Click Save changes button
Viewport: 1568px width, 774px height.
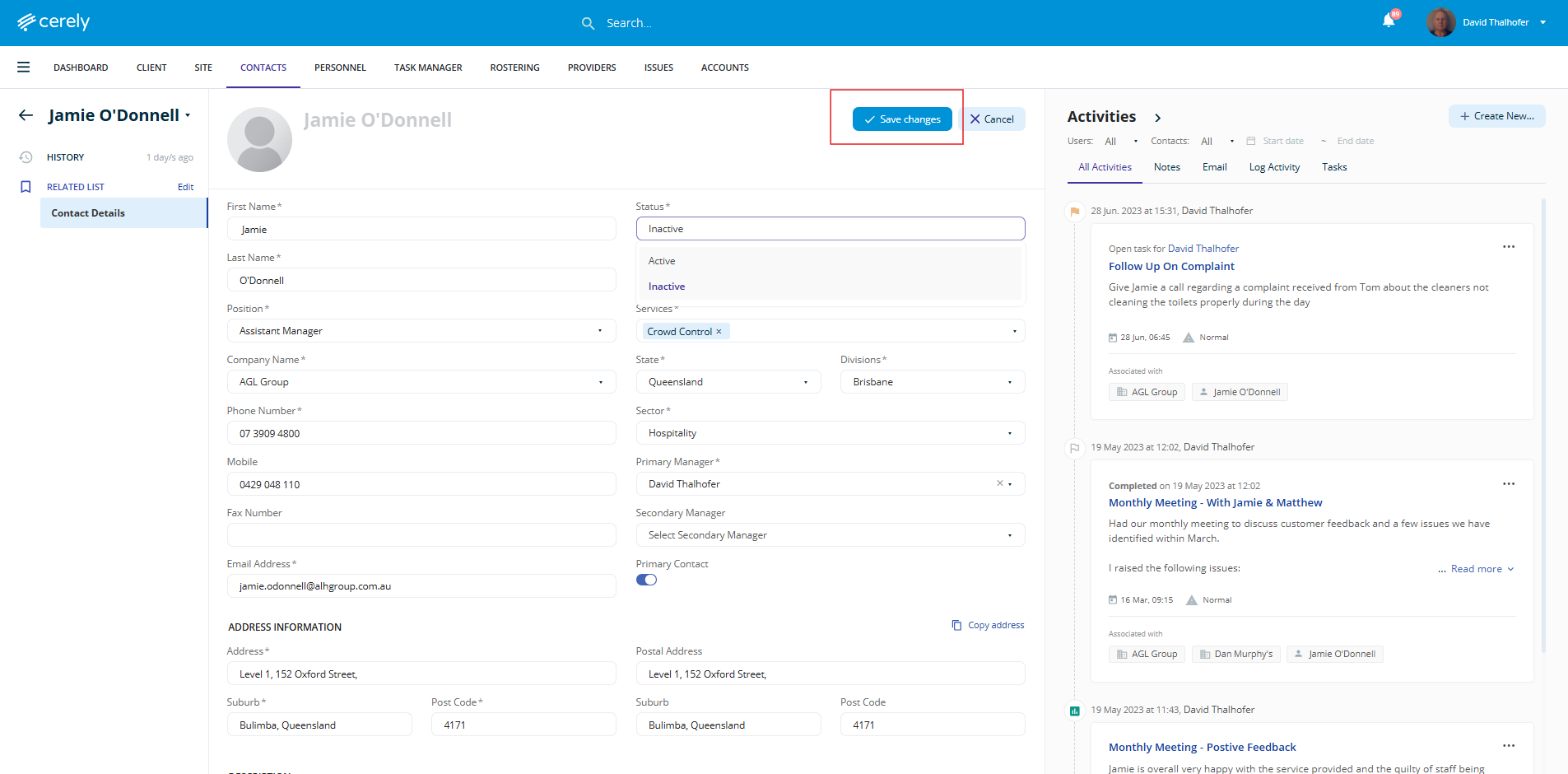901,119
